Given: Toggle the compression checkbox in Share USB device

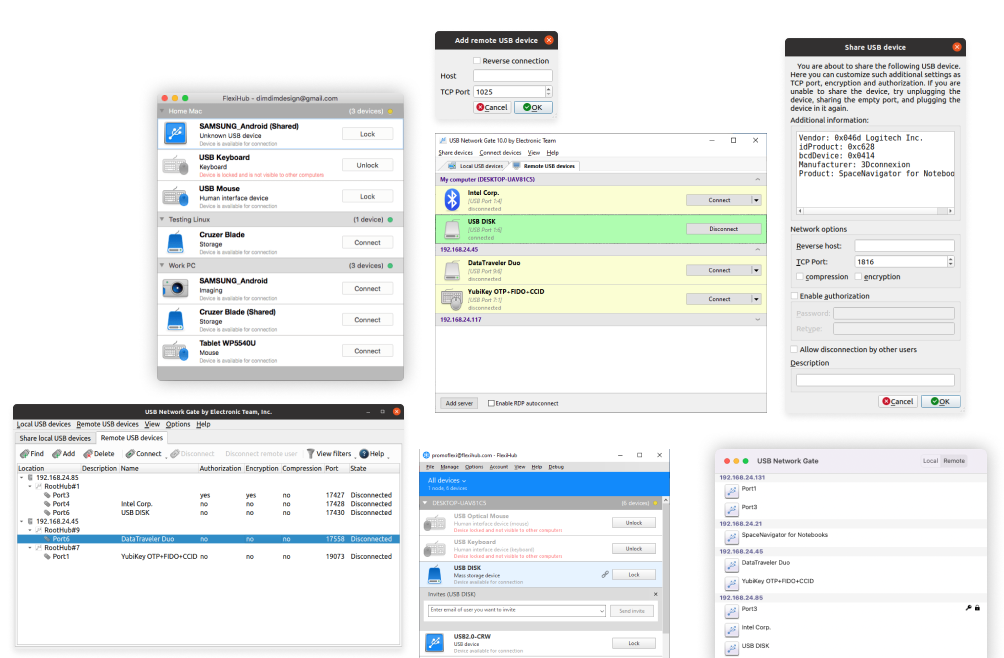Looking at the screenshot, I should pos(800,277).
